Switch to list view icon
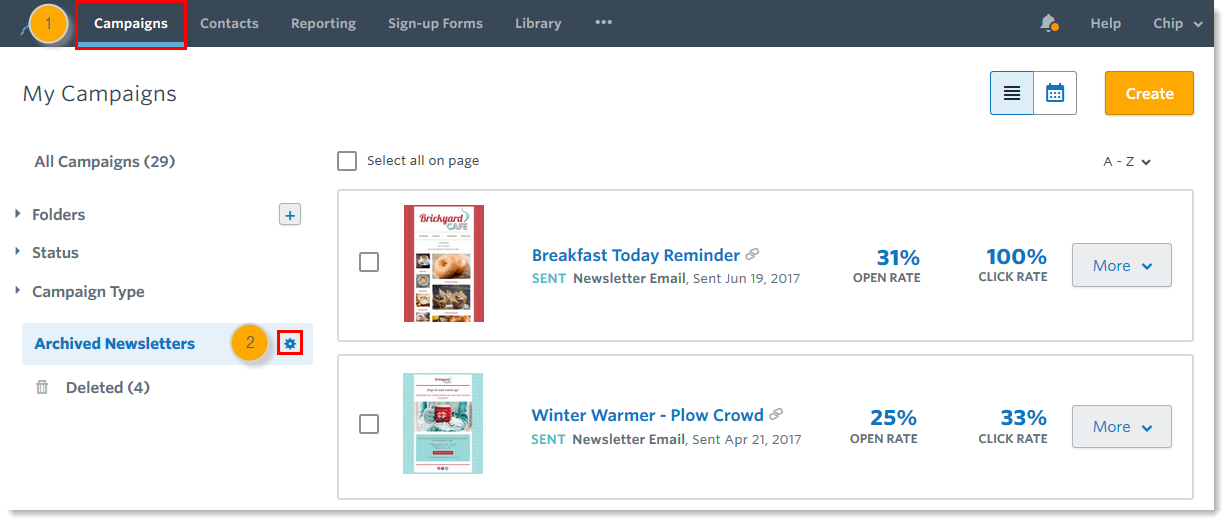 tap(1012, 93)
